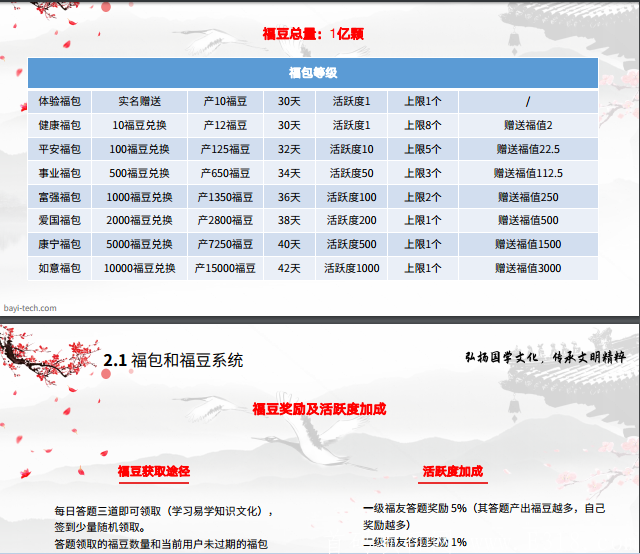The height and width of the screenshot is (554, 640).
Task: Click the '上限8个' cell
Action: pyautogui.click(x=423, y=125)
